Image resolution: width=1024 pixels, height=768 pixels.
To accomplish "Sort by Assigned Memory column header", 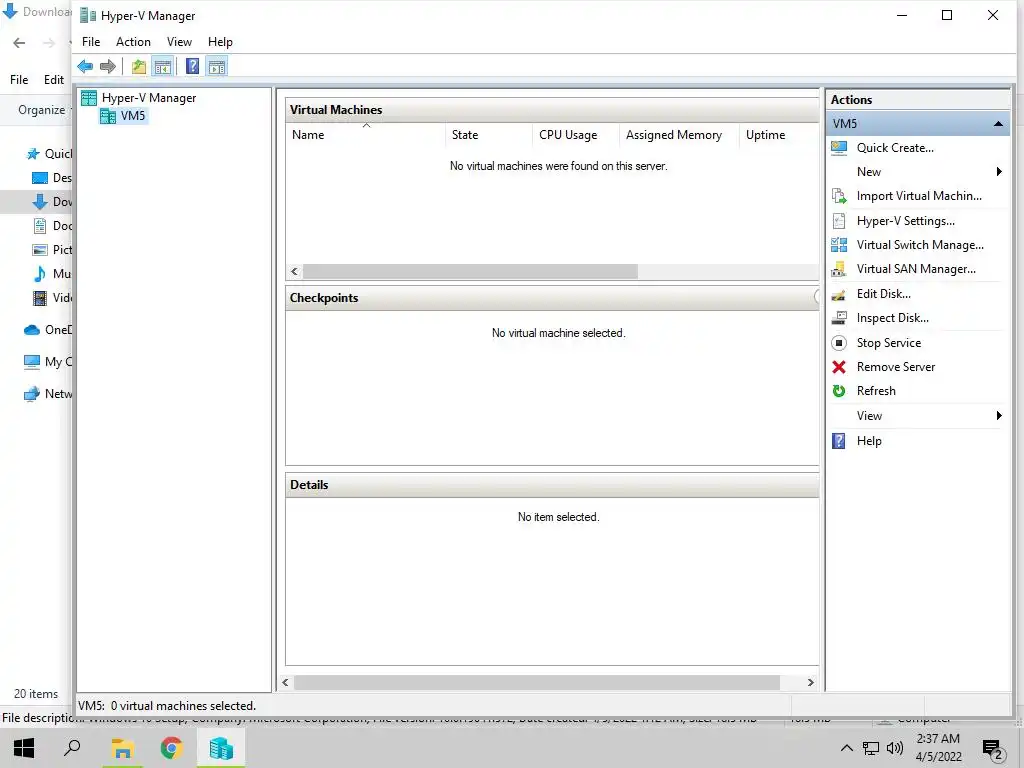I will (x=679, y=135).
